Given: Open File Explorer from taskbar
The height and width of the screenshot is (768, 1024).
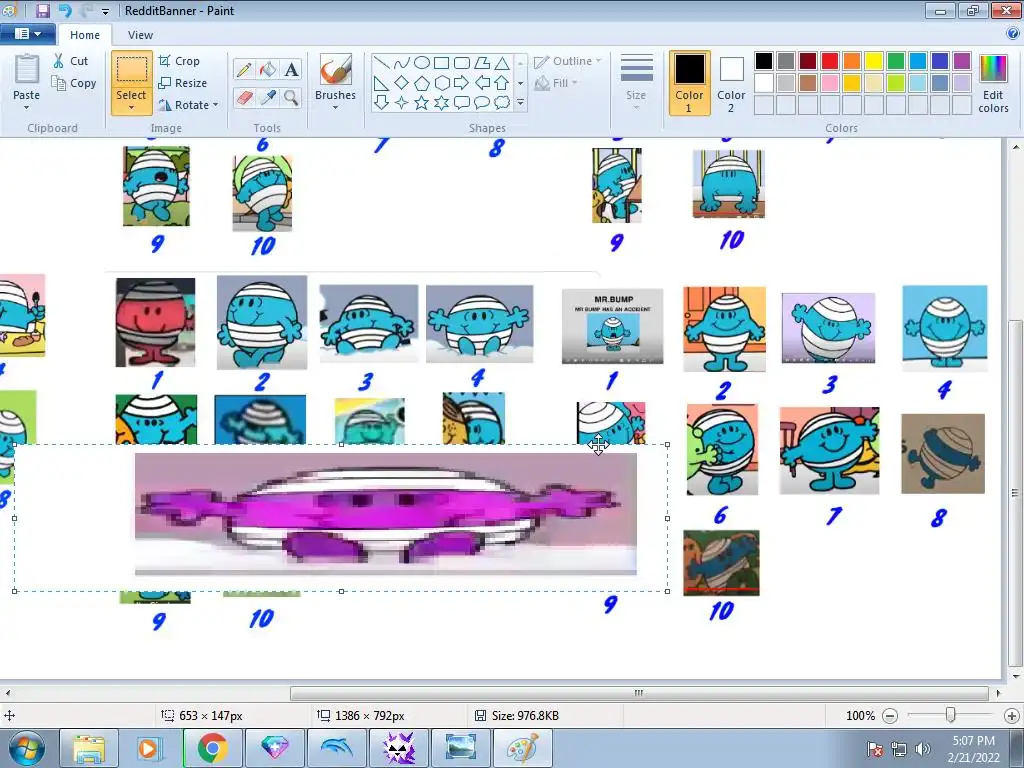Looking at the screenshot, I should 89,748.
